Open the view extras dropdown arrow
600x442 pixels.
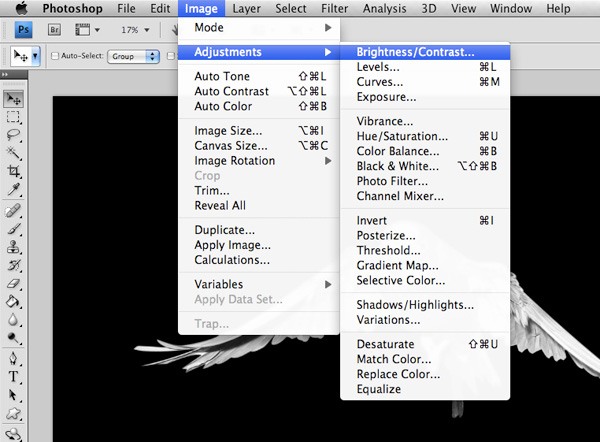click(97, 30)
